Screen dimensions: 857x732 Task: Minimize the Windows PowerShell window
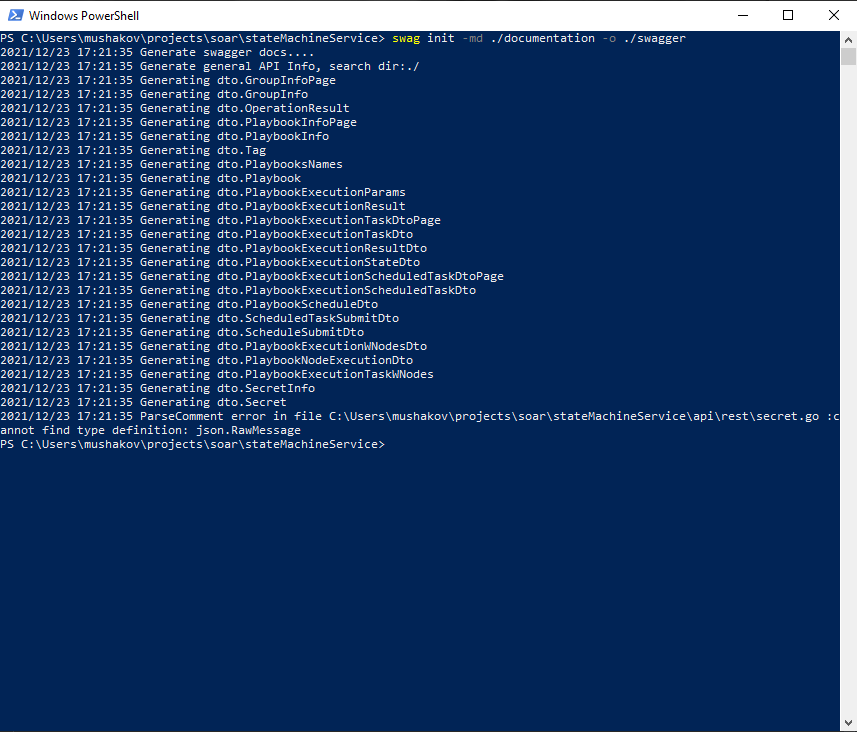pyautogui.click(x=742, y=15)
